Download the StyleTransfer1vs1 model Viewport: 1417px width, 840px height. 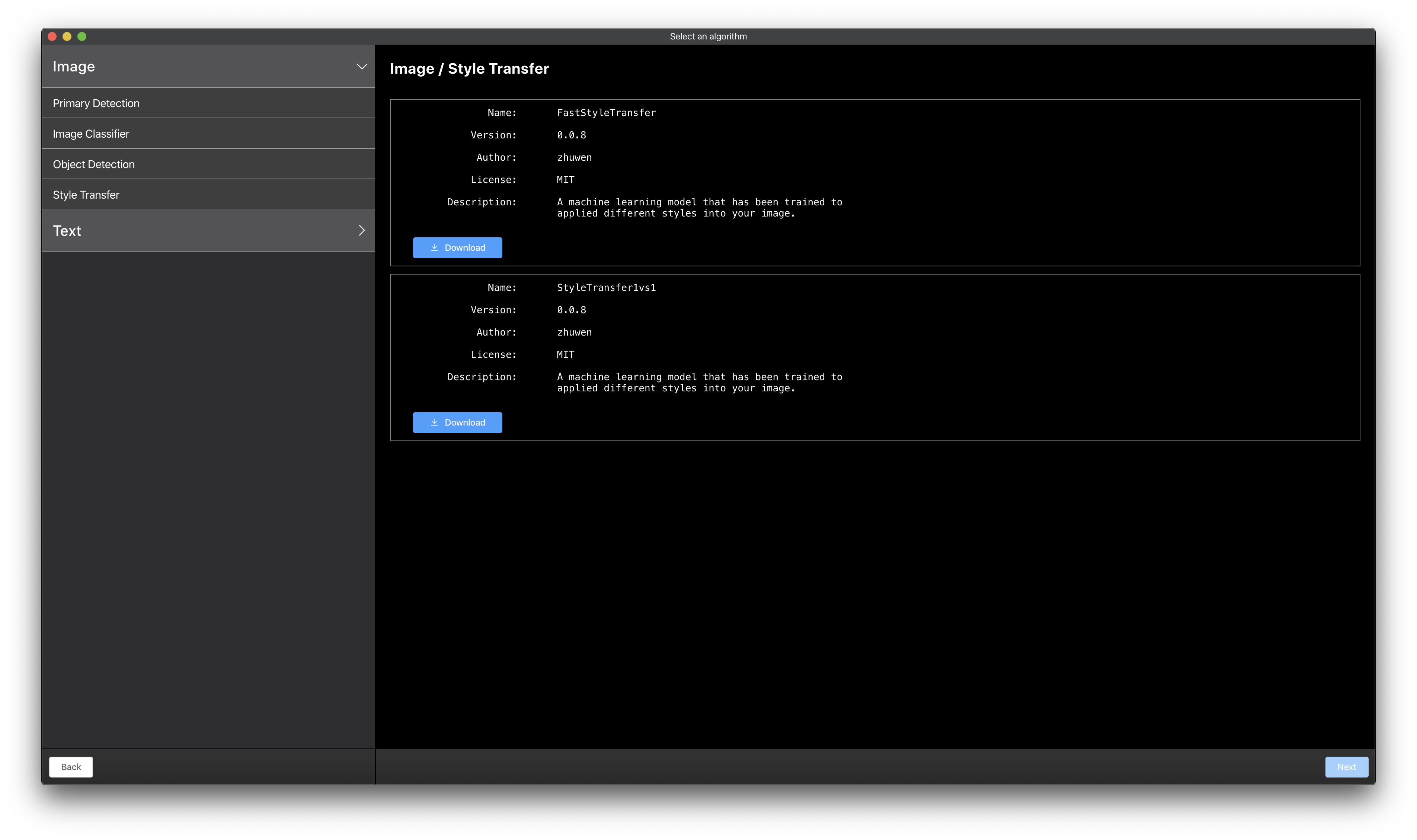(x=457, y=422)
